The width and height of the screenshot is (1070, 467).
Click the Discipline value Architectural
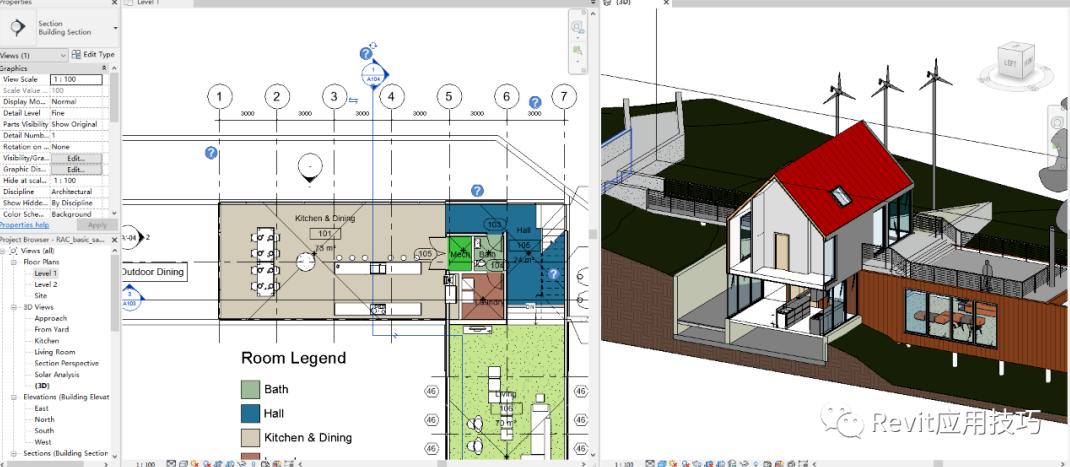pyautogui.click(x=72, y=192)
